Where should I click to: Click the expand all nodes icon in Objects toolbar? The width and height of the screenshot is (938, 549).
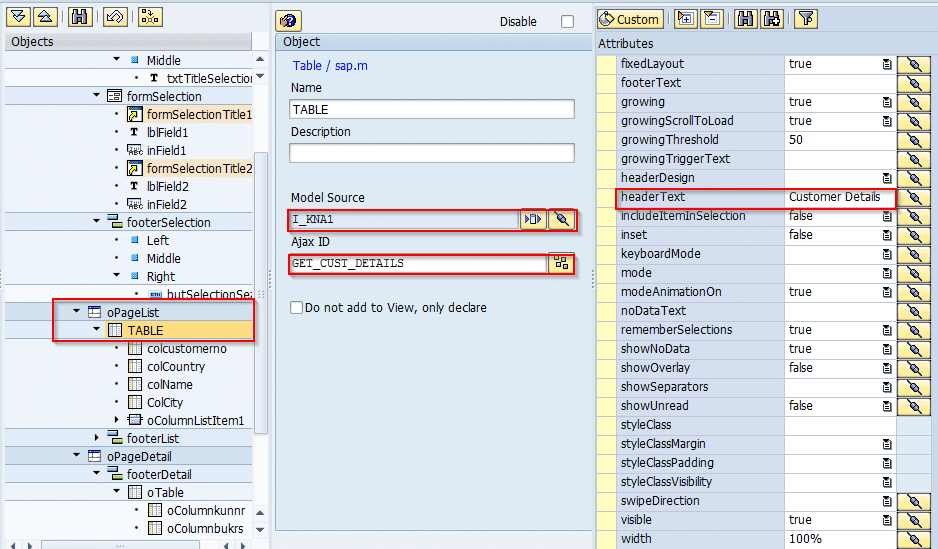click(x=18, y=18)
